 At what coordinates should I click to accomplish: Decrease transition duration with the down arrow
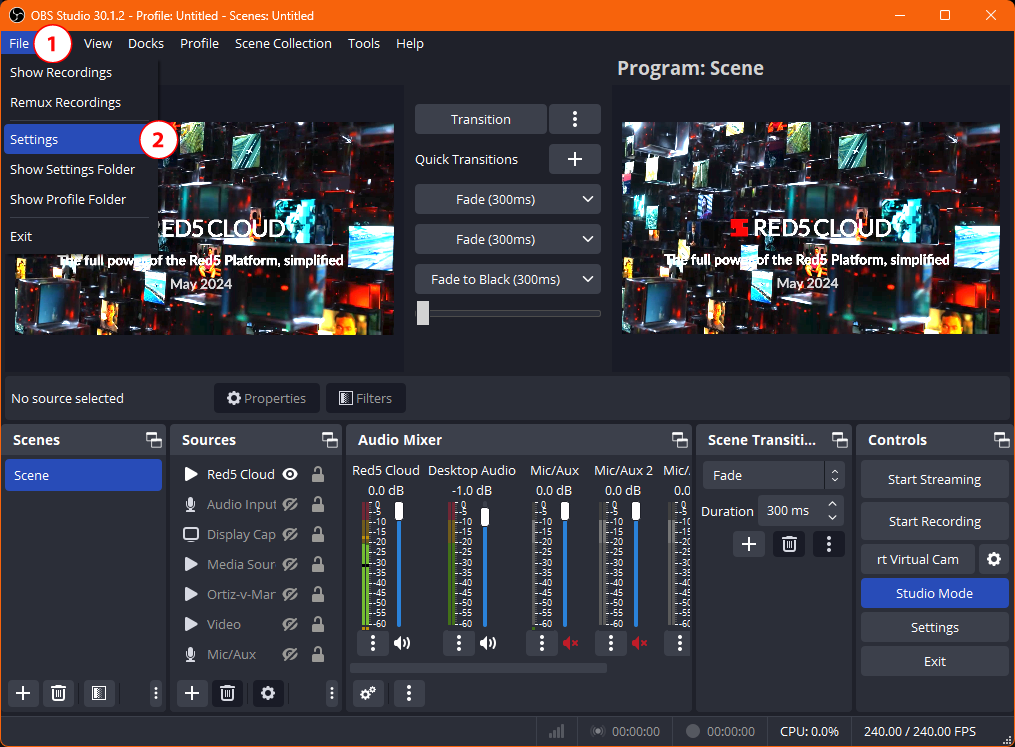pos(832,517)
